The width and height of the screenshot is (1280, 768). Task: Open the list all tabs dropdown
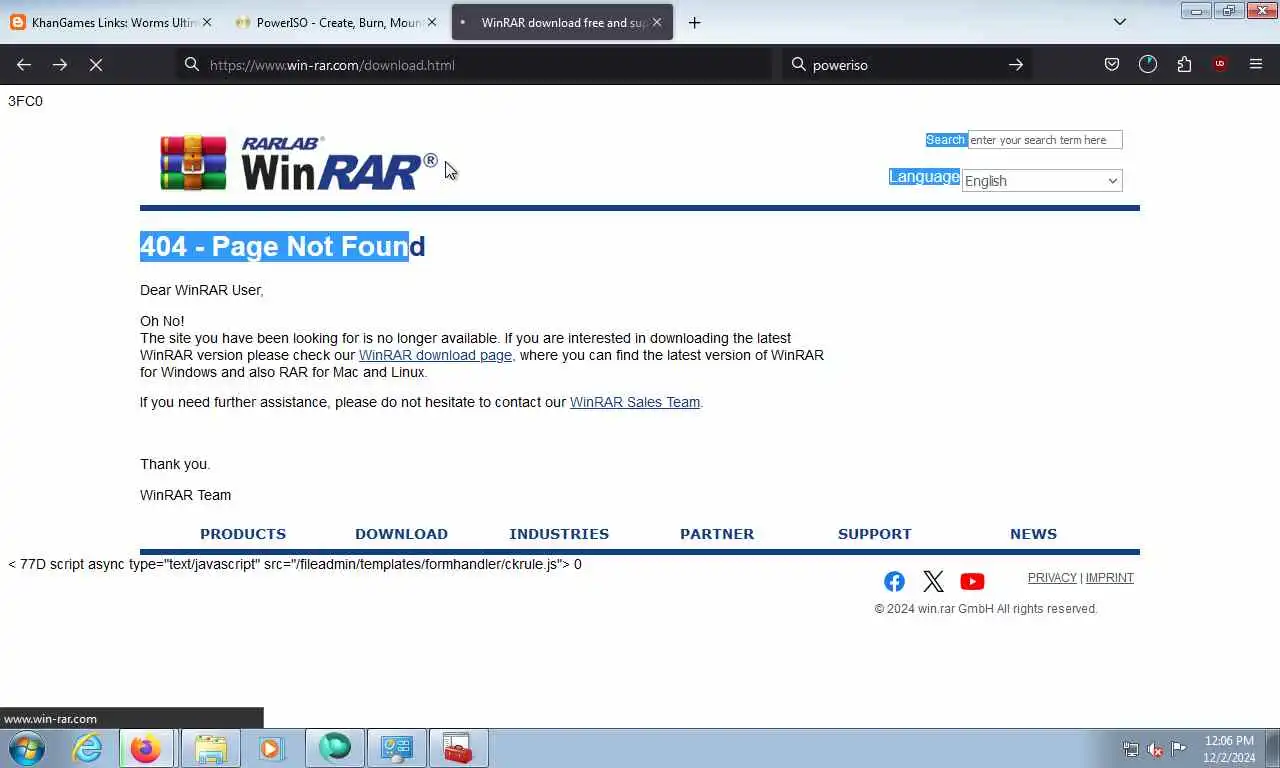click(1120, 22)
